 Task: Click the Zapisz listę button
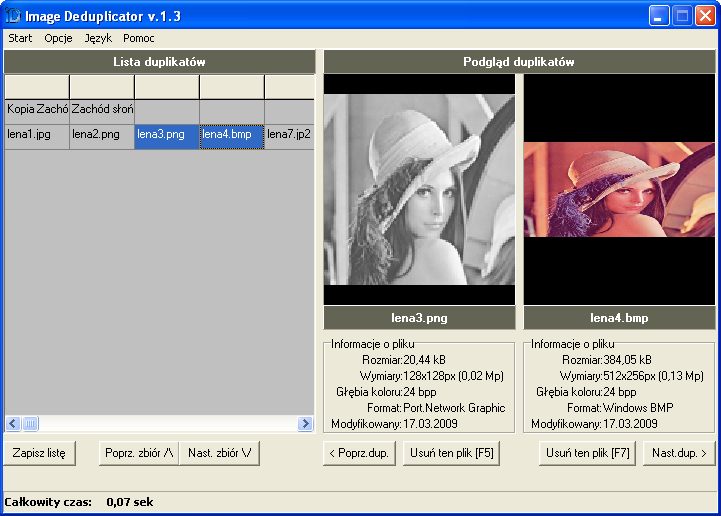[x=39, y=453]
